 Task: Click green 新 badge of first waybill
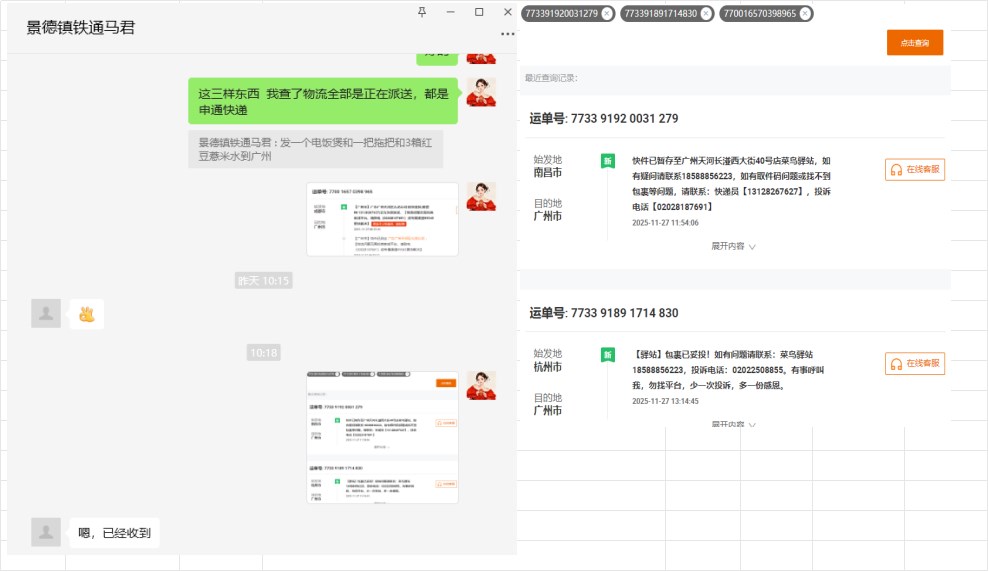click(606, 161)
